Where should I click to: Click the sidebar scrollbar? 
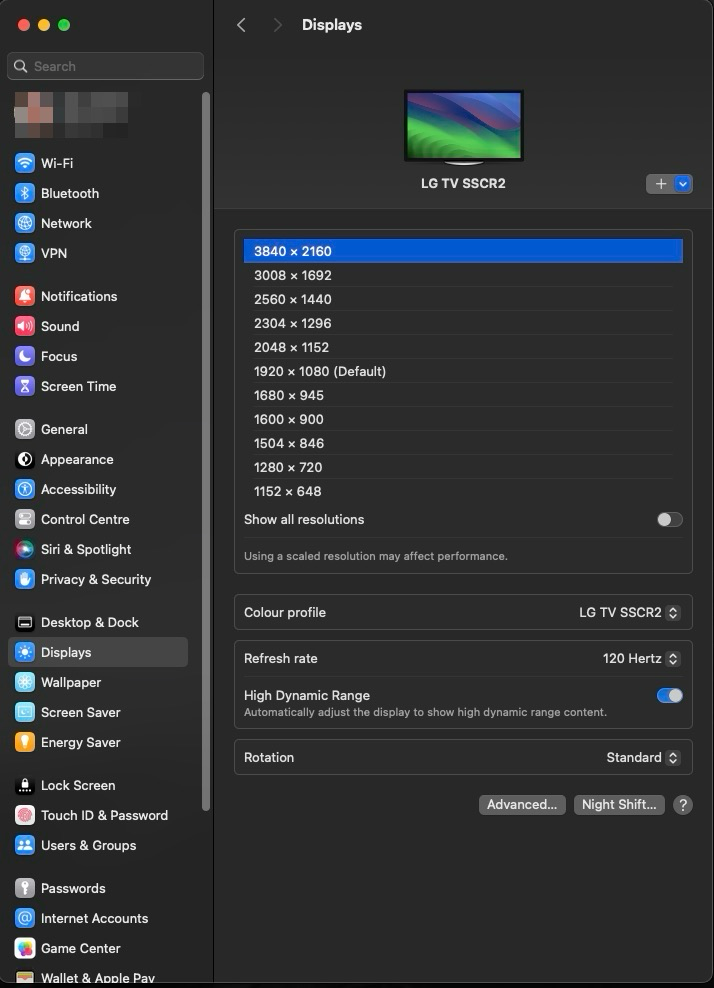205,451
